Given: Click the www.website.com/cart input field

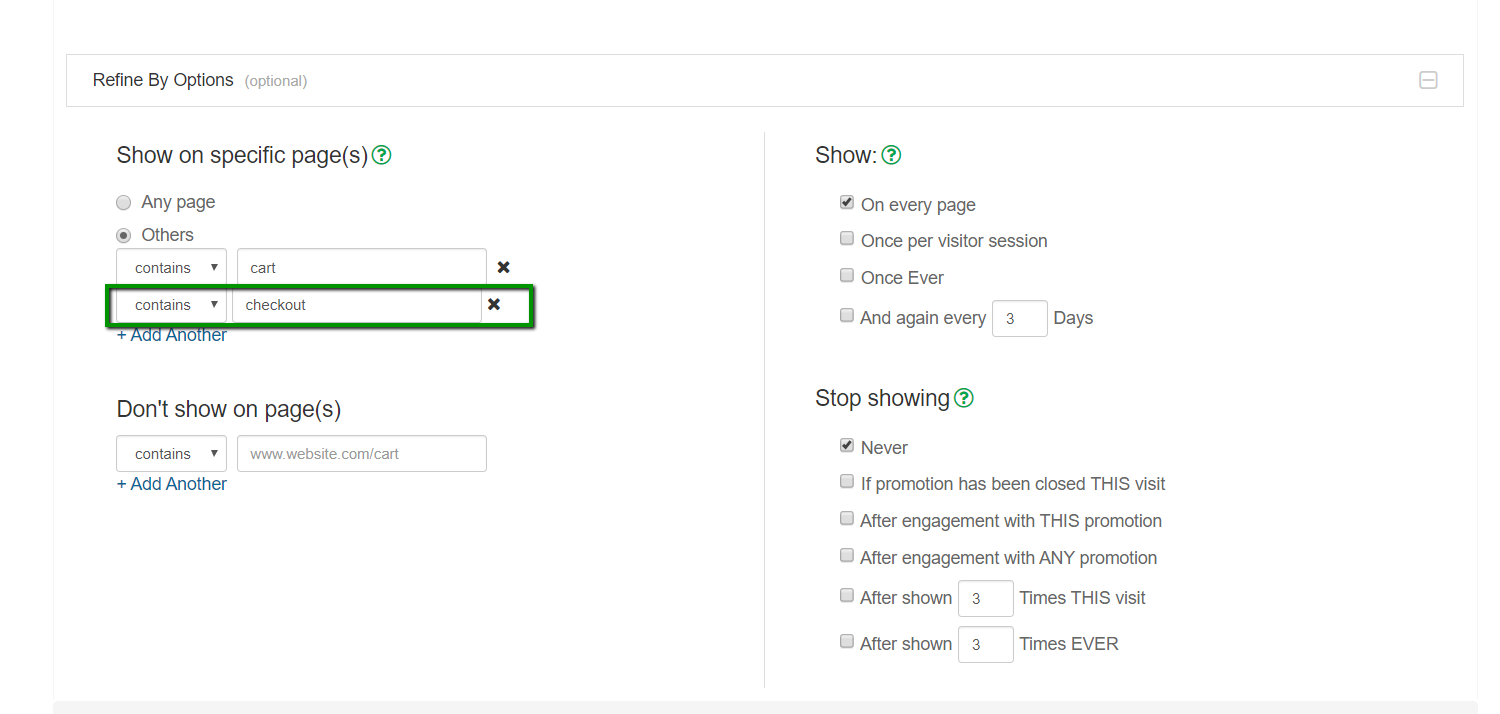Looking at the screenshot, I should pos(361,454).
